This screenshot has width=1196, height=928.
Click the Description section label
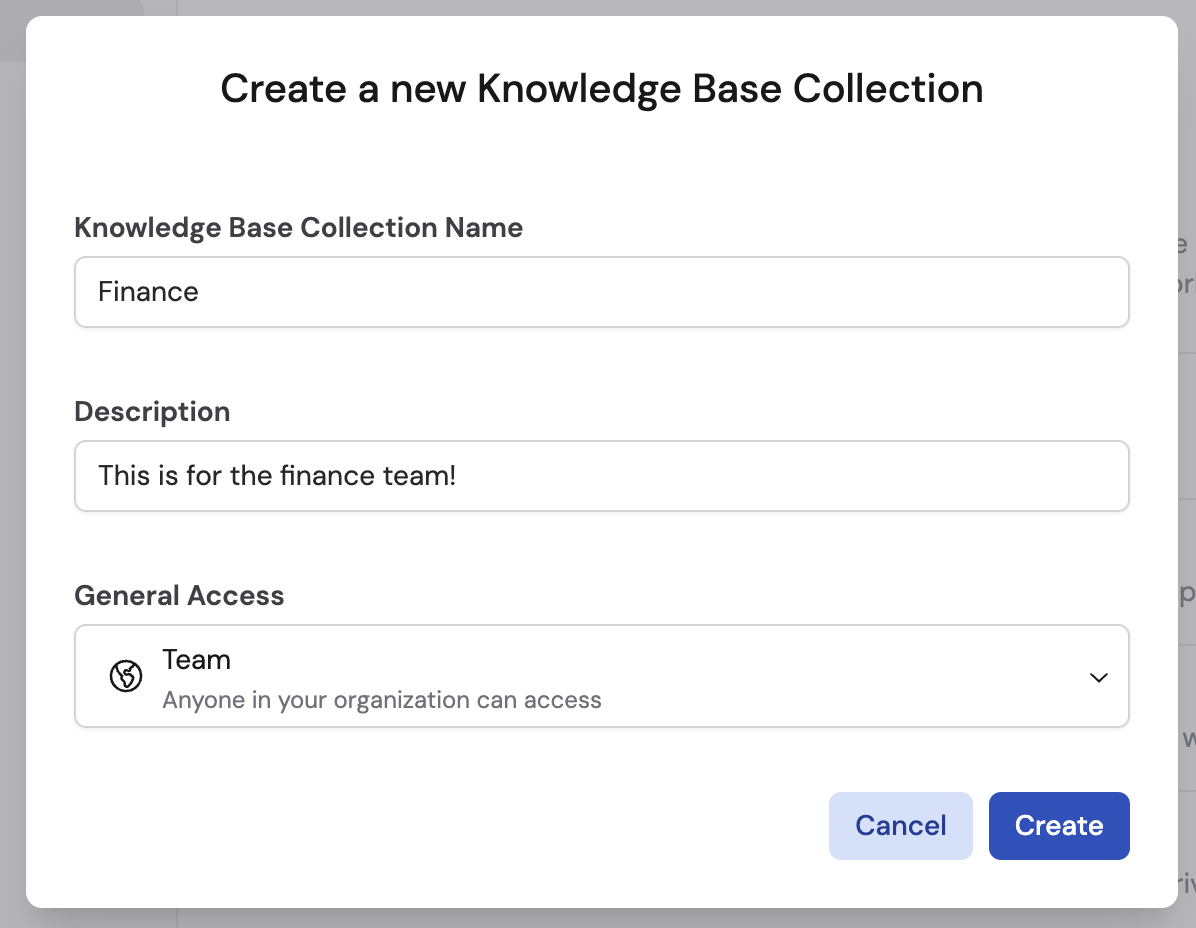pyautogui.click(x=152, y=411)
